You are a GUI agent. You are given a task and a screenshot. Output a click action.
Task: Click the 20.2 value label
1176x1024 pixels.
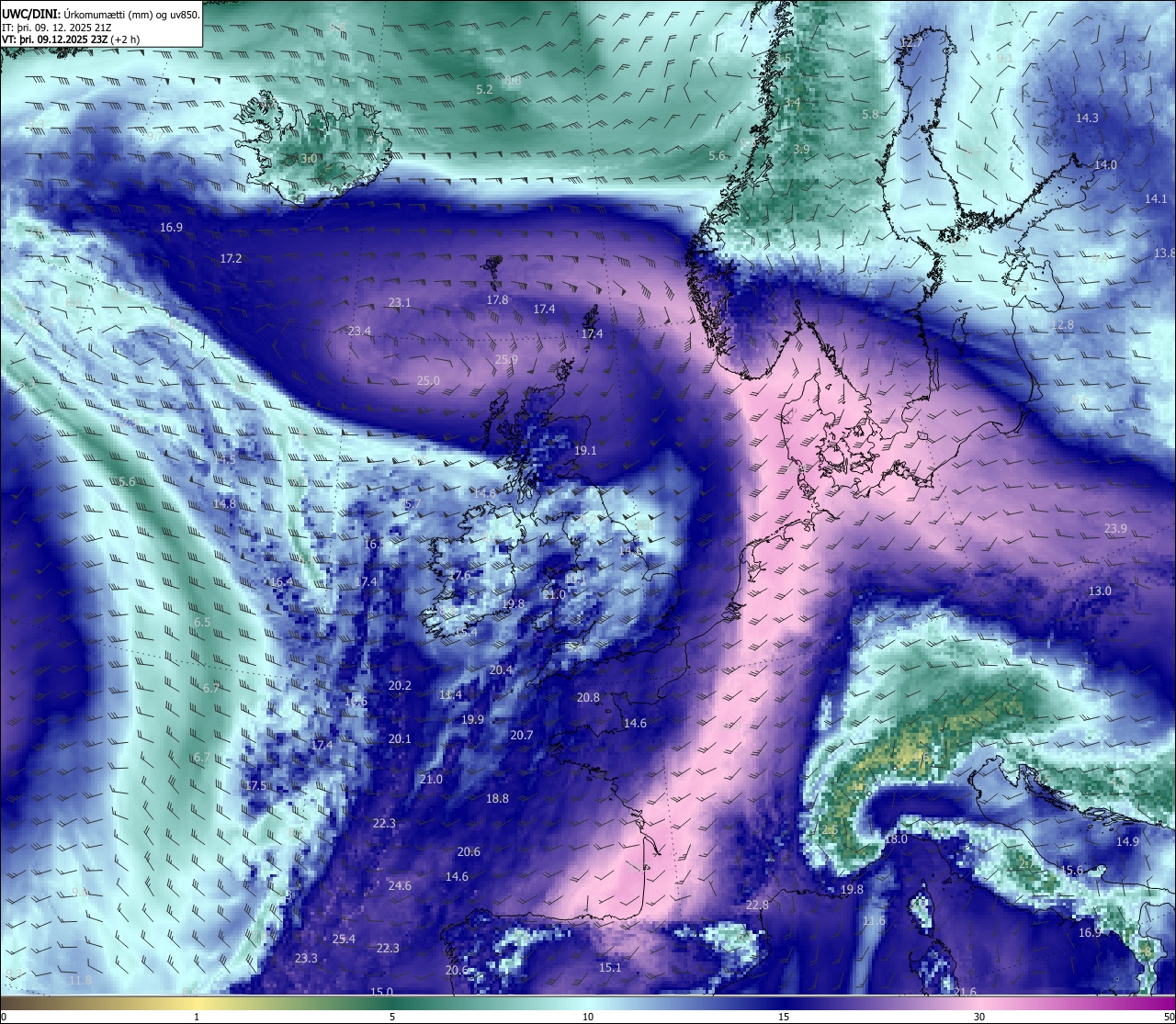(400, 685)
